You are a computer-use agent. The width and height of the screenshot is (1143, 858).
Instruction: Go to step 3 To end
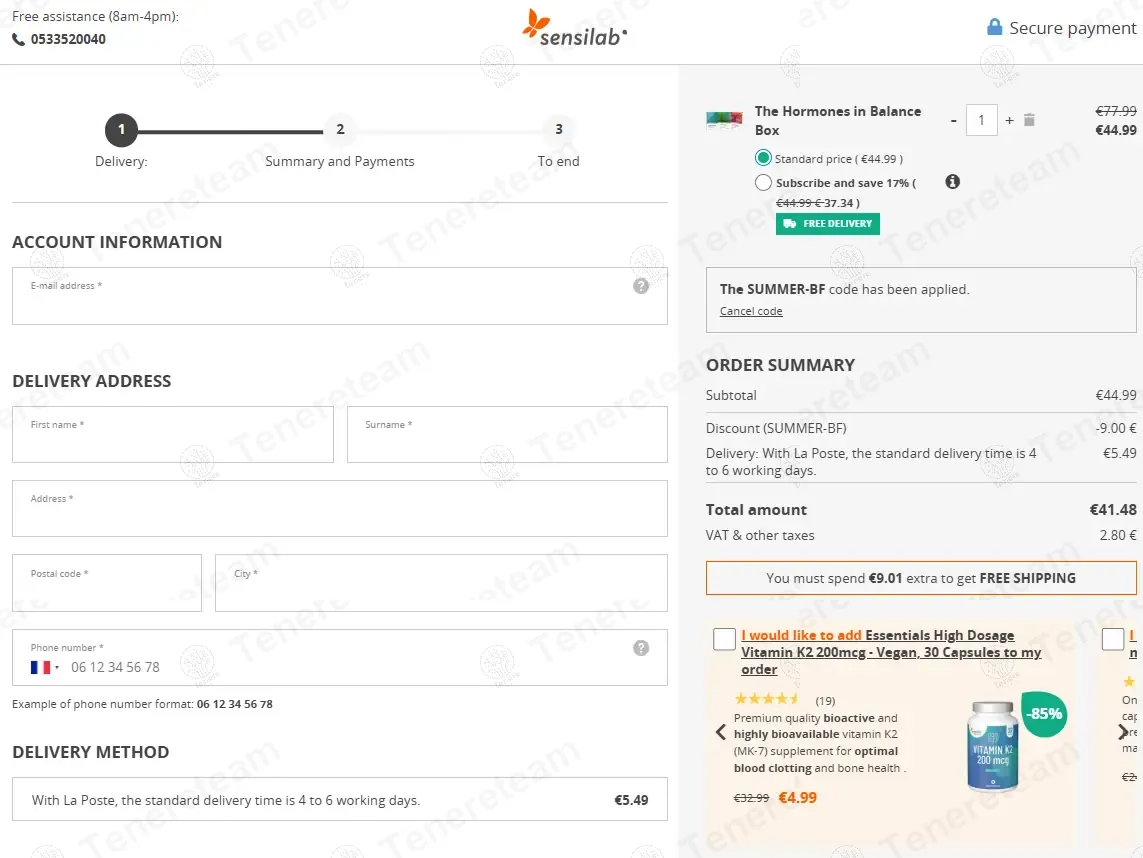coord(558,129)
